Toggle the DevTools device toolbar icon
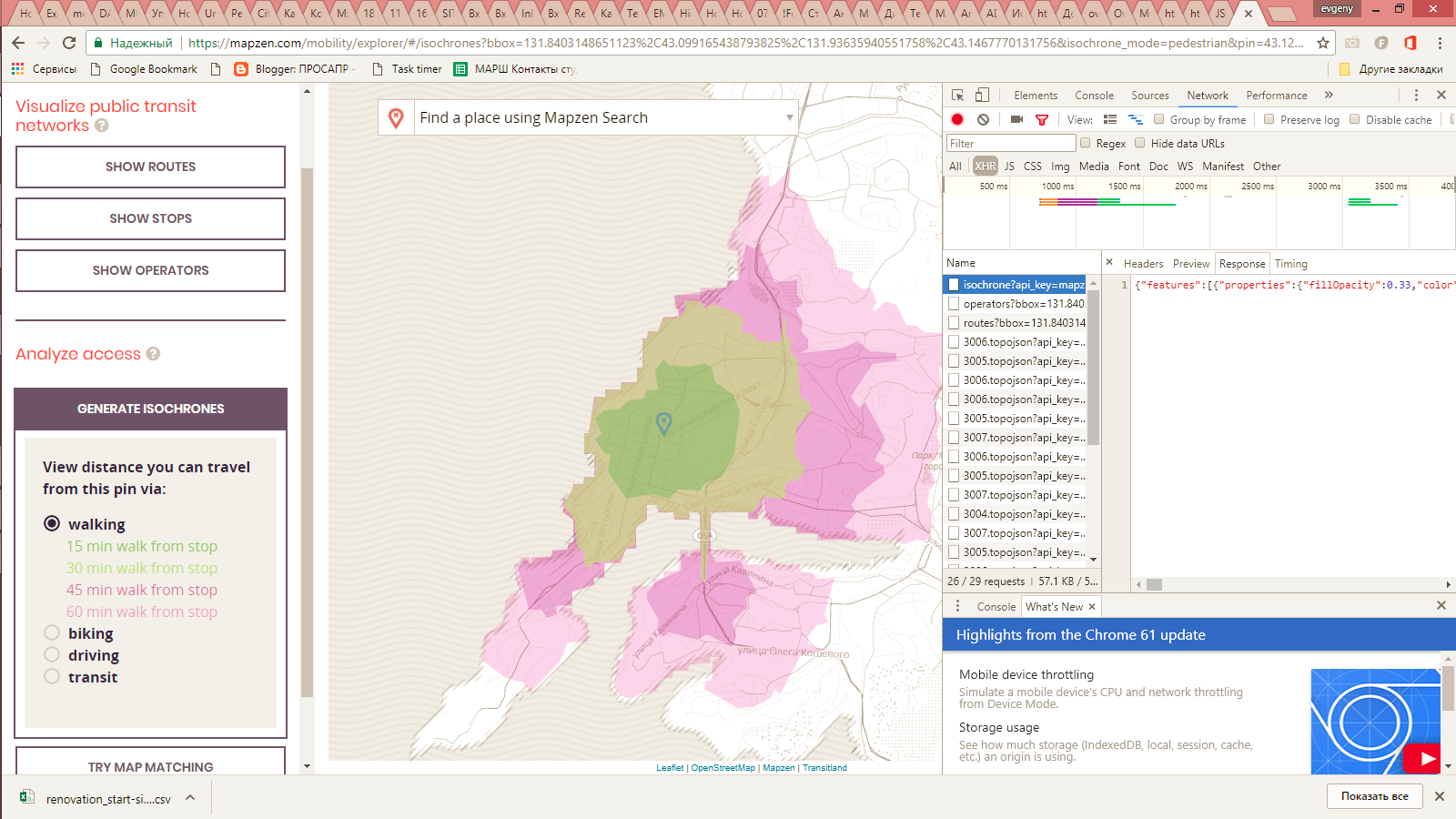 (982, 96)
